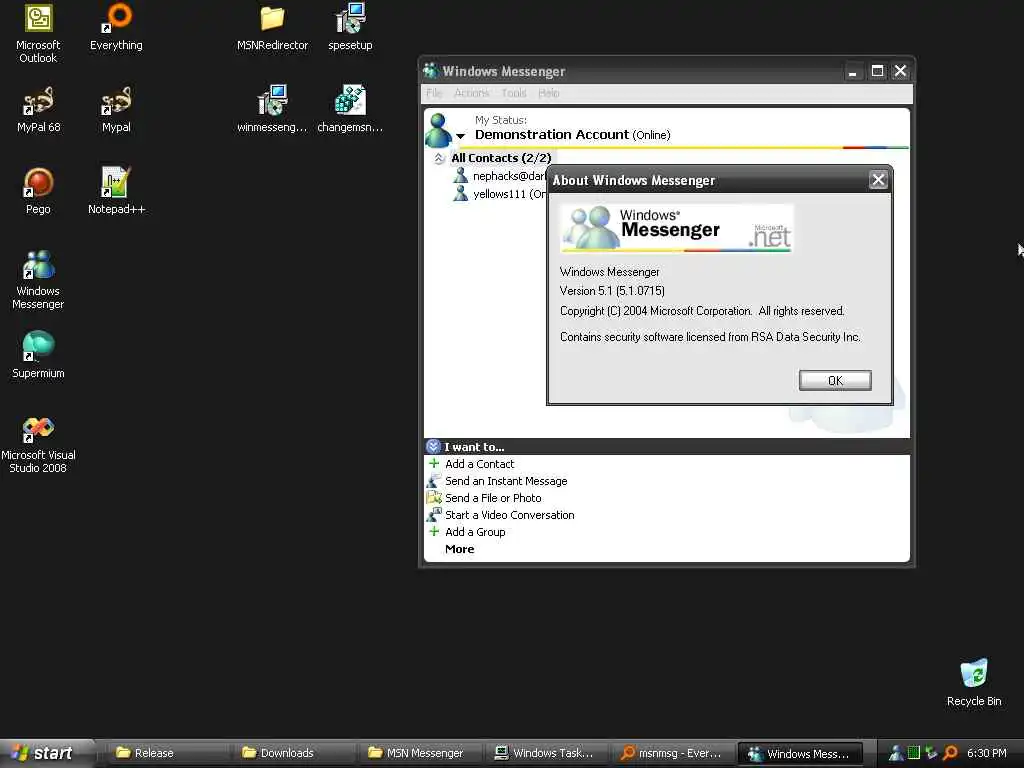Screen dimensions: 1024x768
Task: Select the MyPal 68 desktop icon
Action: (39, 109)
